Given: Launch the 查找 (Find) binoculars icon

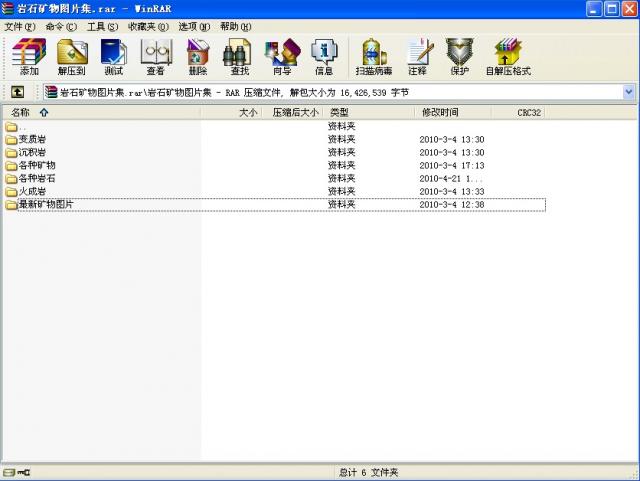Looking at the screenshot, I should tap(239, 57).
